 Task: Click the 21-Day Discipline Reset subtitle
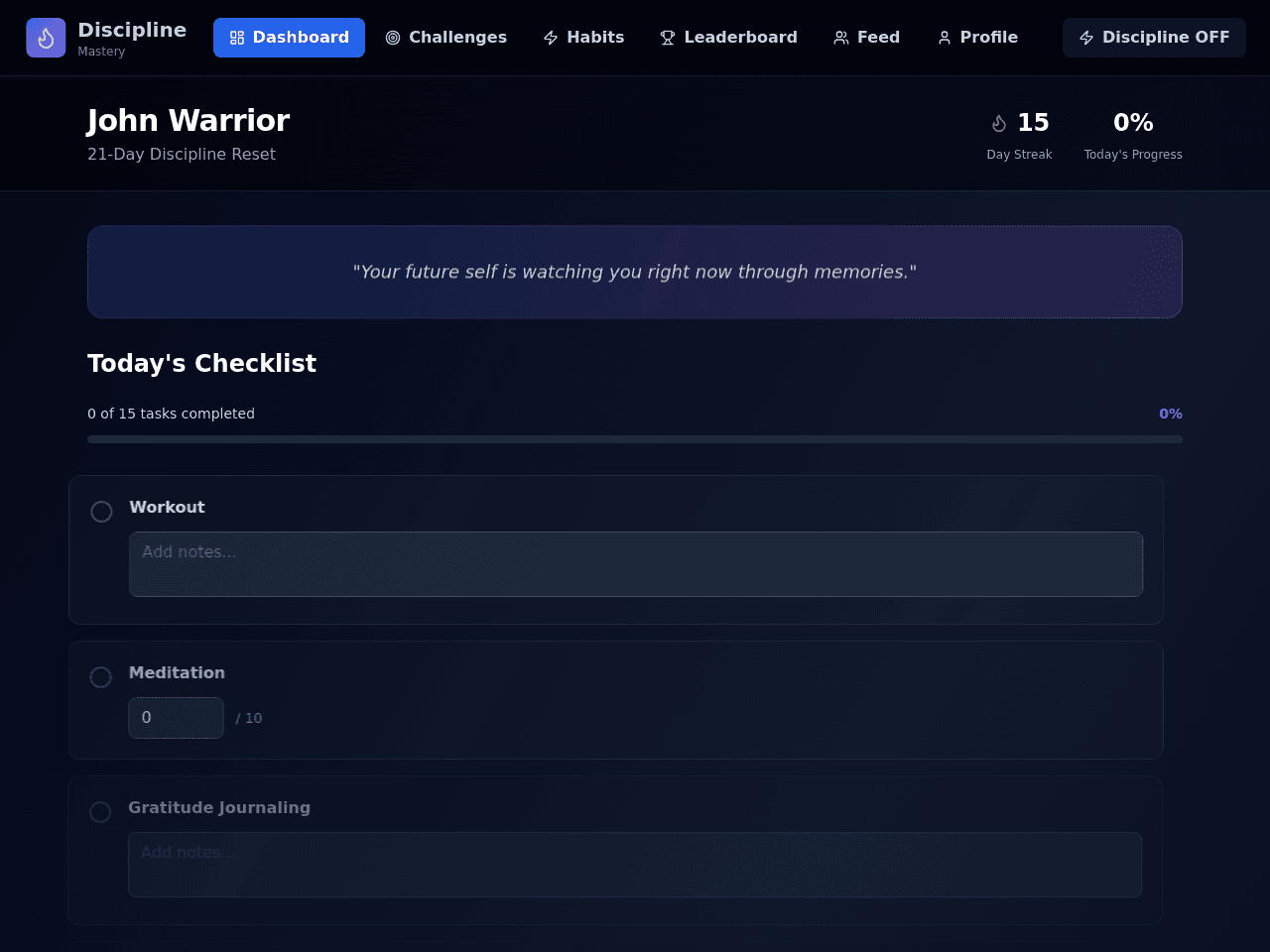click(x=182, y=155)
